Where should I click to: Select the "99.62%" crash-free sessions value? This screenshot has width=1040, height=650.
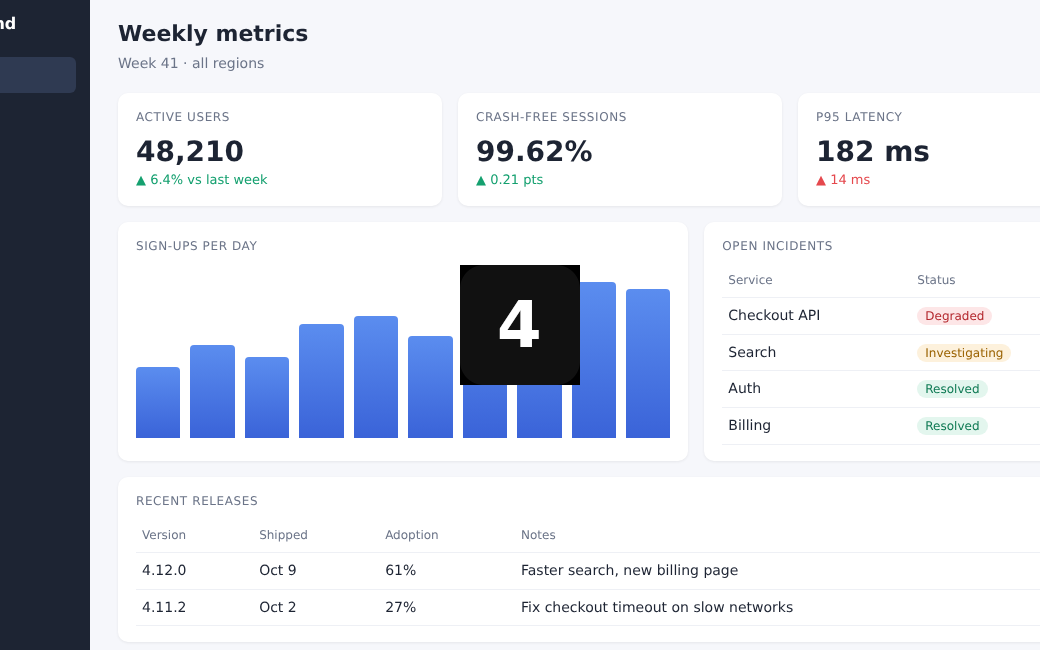point(534,151)
